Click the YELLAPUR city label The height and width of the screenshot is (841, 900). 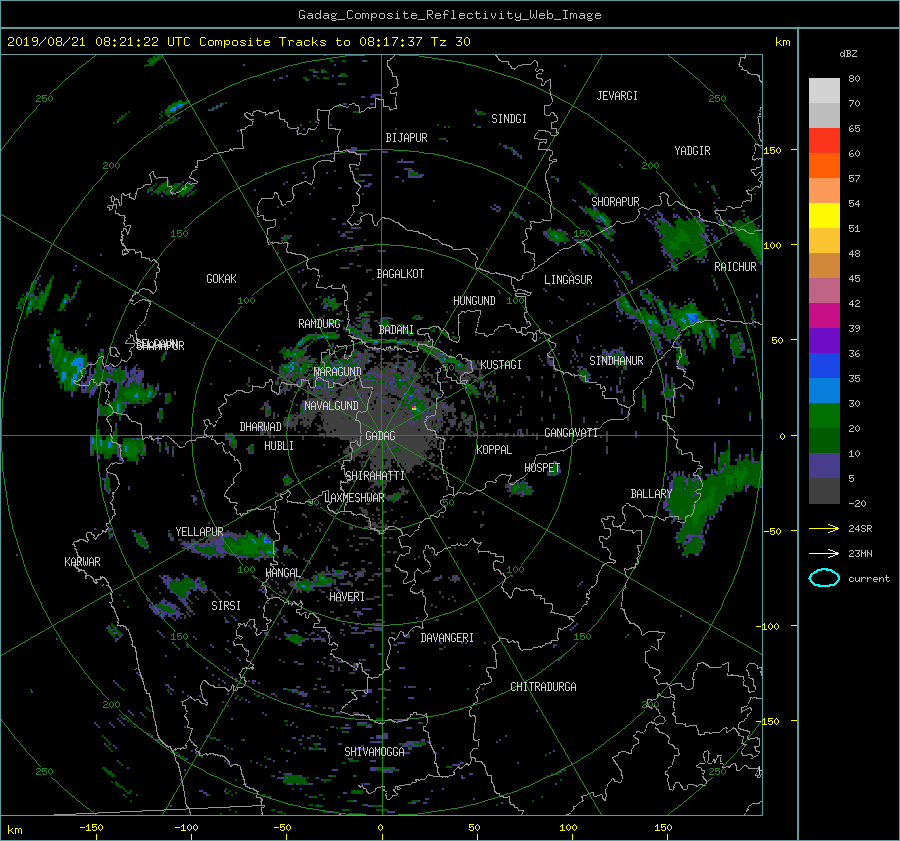coord(199,532)
